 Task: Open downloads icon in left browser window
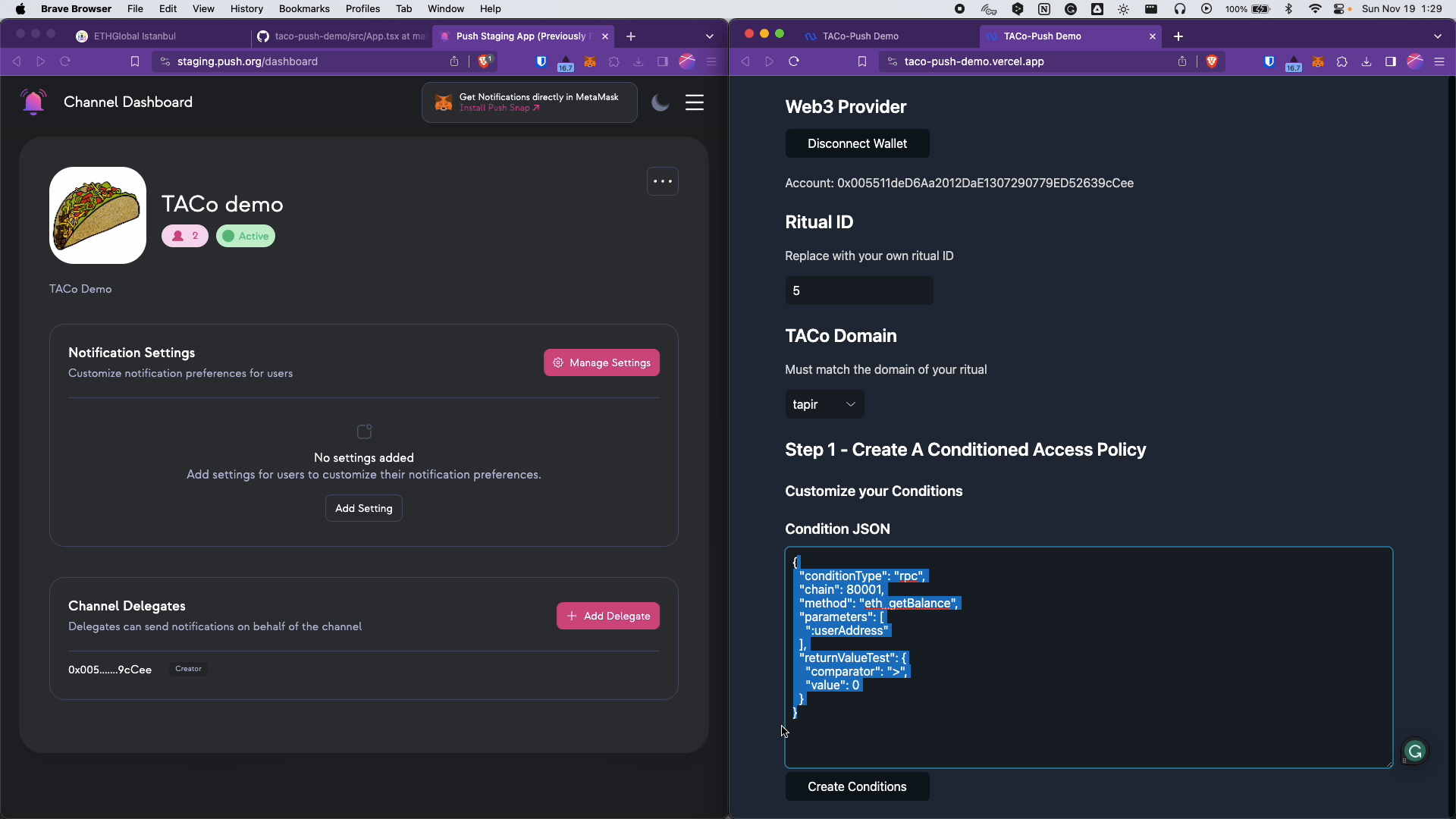639,61
